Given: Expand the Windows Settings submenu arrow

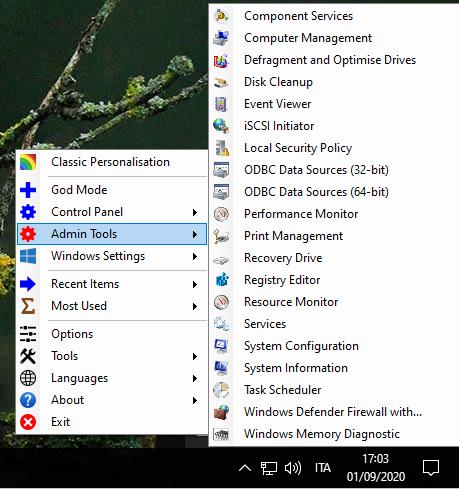Looking at the screenshot, I should coord(195,256).
